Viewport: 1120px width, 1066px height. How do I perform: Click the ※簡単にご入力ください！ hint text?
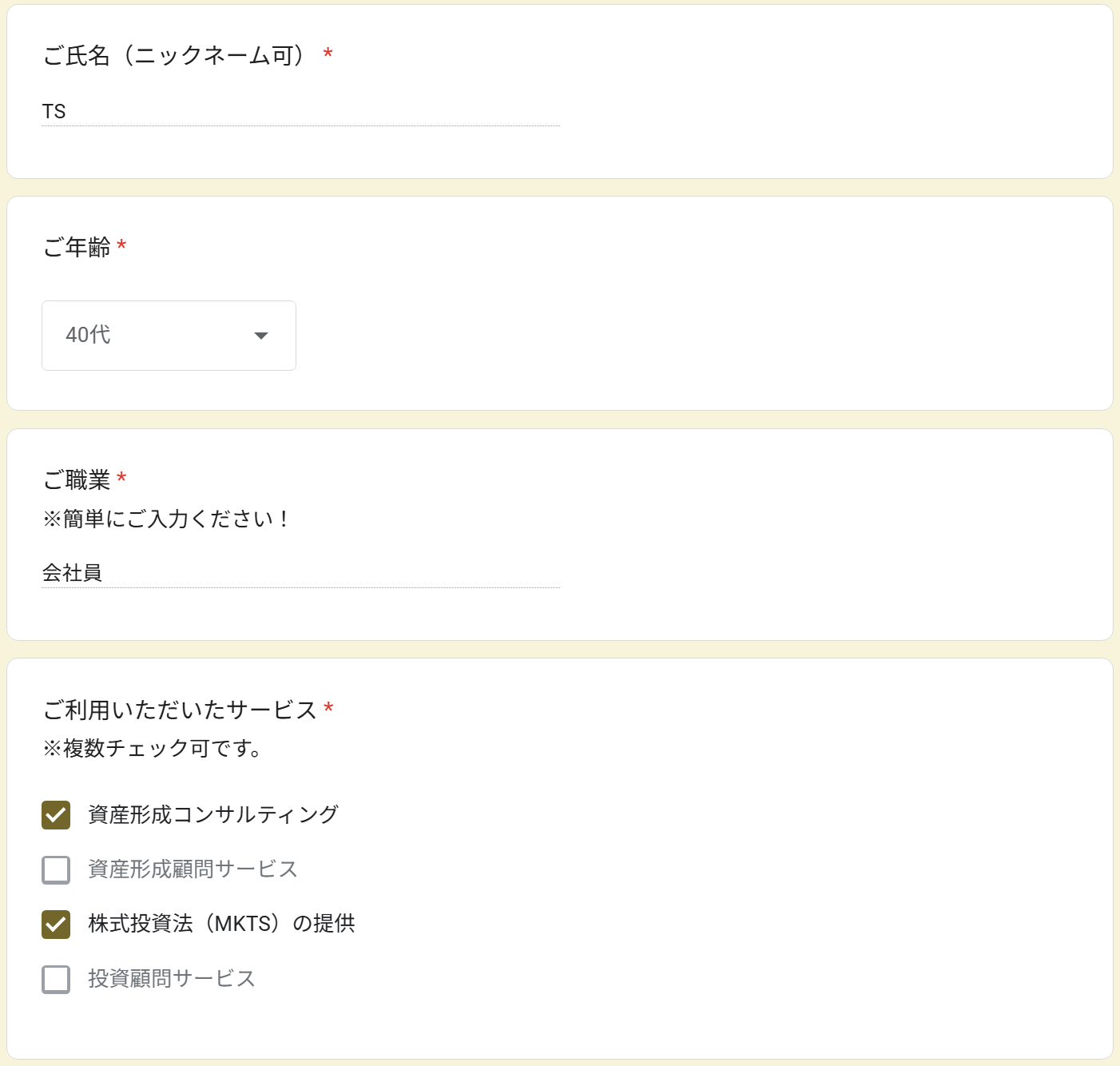click(x=166, y=519)
